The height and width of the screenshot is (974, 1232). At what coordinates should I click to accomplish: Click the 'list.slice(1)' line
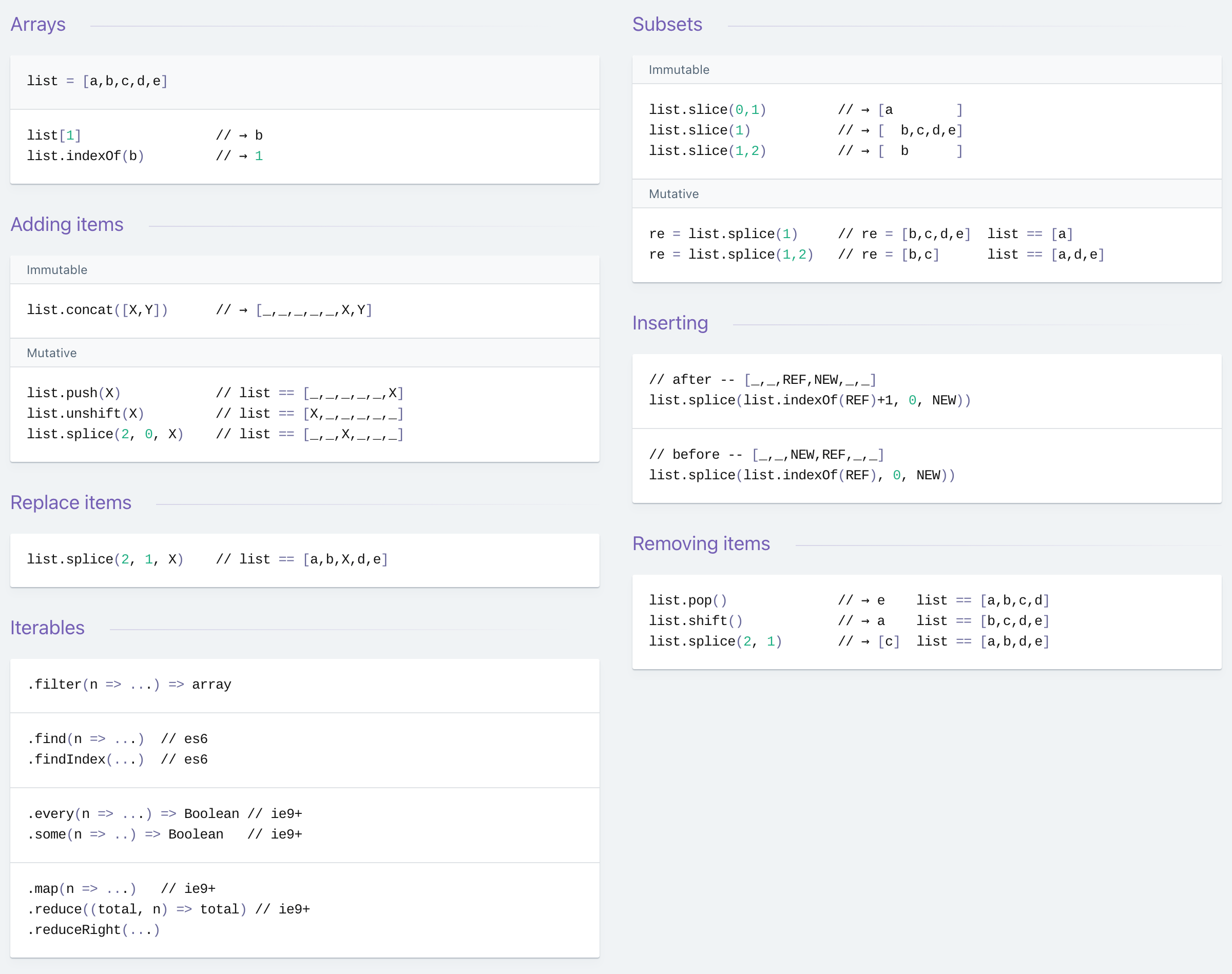806,130
